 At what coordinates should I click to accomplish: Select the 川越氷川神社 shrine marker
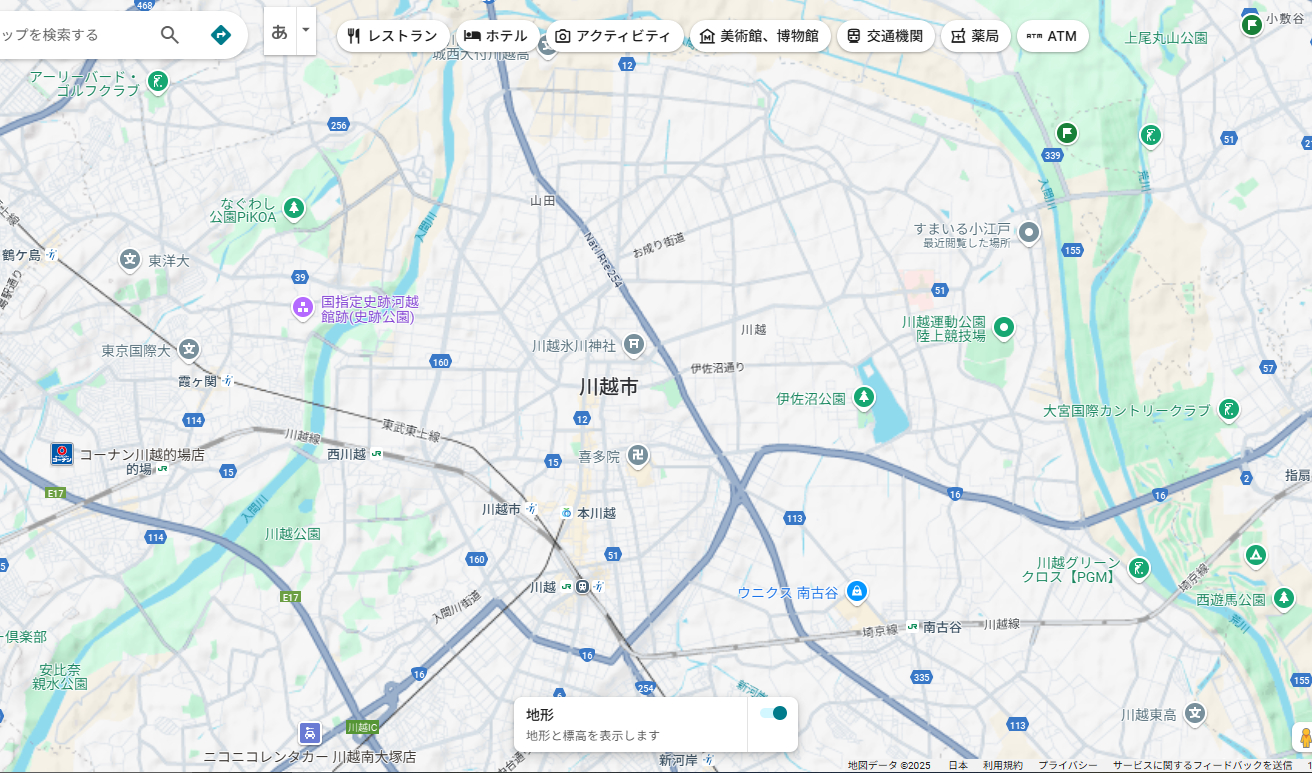click(x=634, y=344)
